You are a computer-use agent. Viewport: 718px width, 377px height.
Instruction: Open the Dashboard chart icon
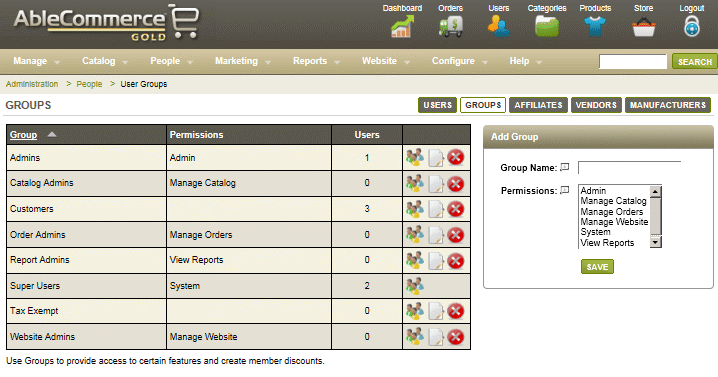click(402, 27)
